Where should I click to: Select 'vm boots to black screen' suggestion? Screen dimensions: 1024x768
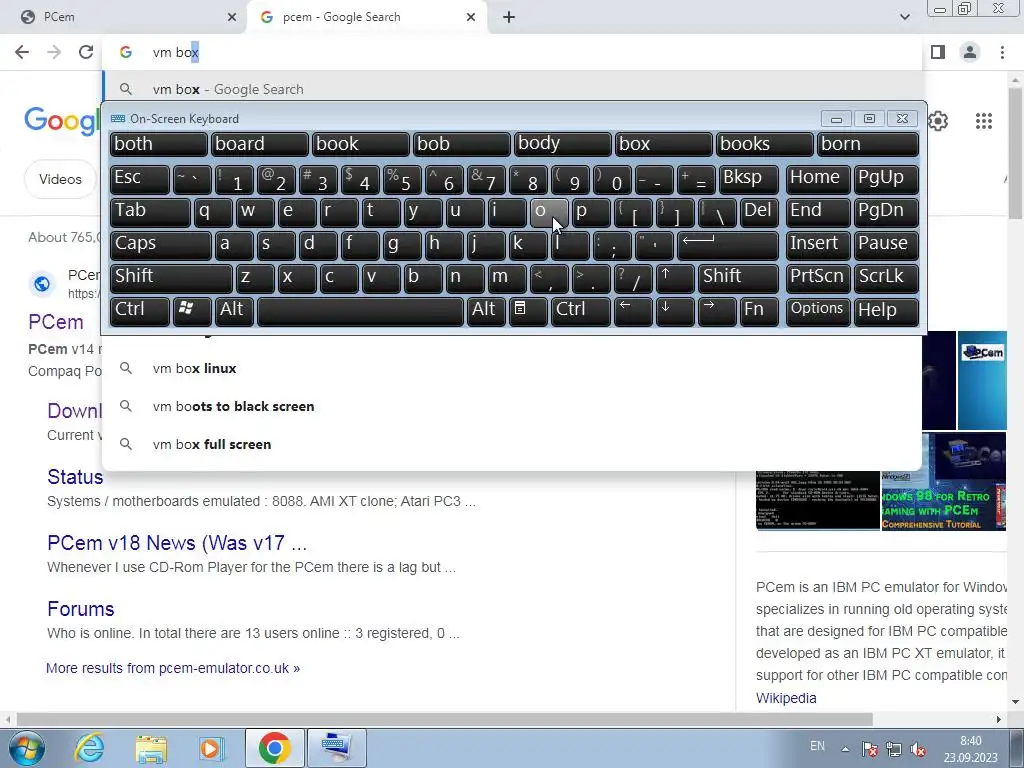click(513, 406)
